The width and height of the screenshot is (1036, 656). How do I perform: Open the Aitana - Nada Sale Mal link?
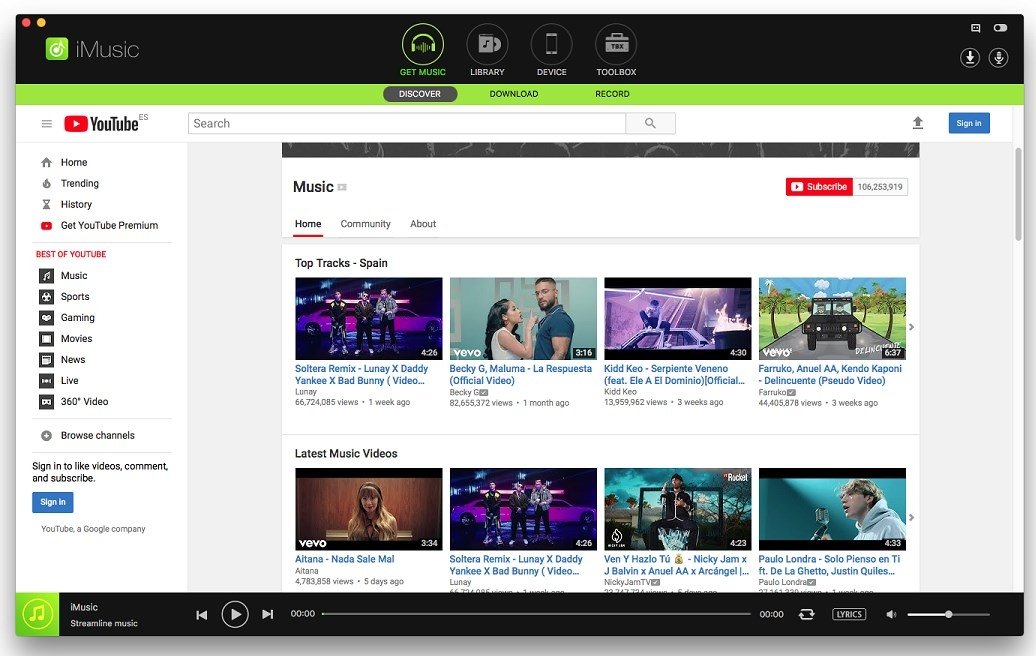point(344,559)
